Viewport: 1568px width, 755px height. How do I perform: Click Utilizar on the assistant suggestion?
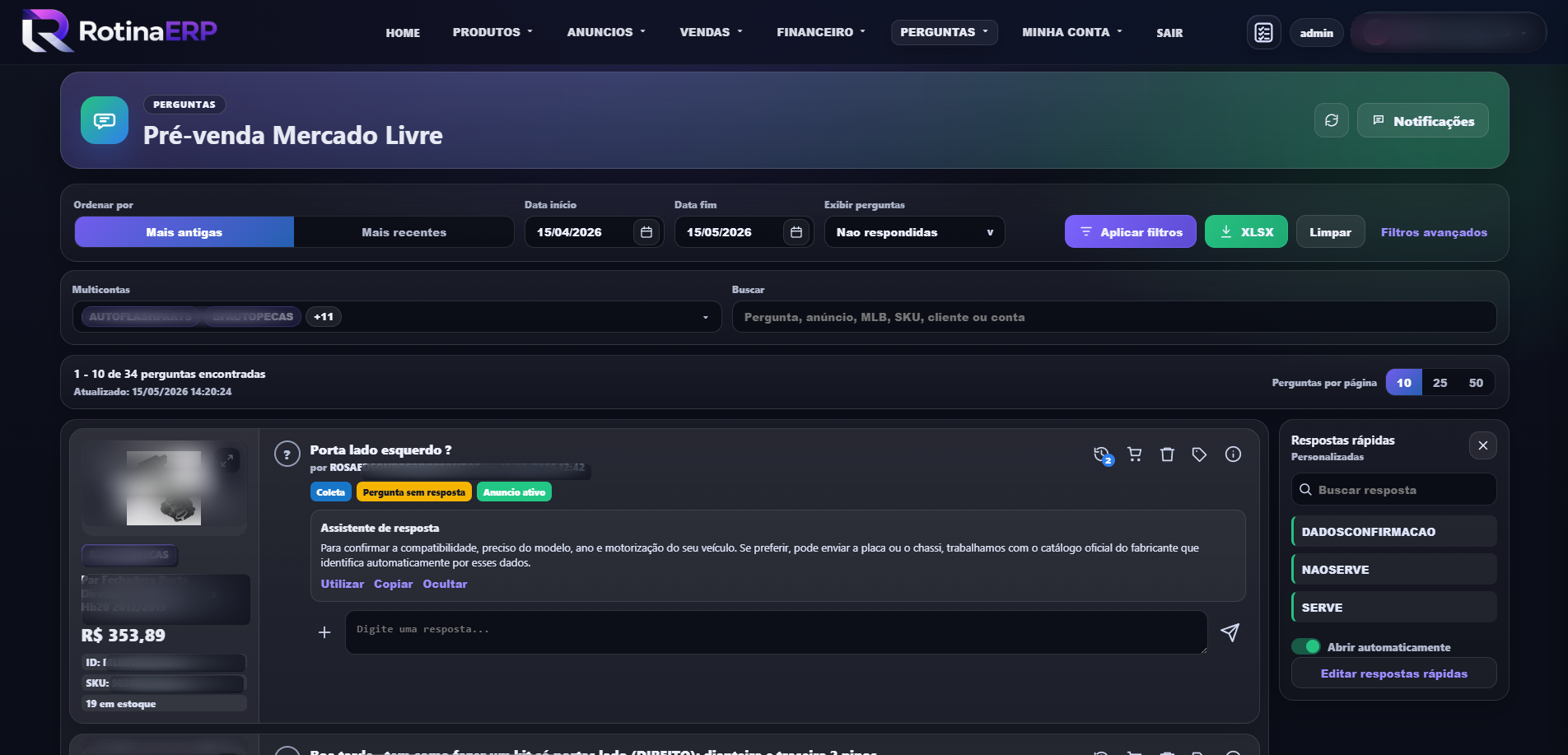(x=342, y=584)
